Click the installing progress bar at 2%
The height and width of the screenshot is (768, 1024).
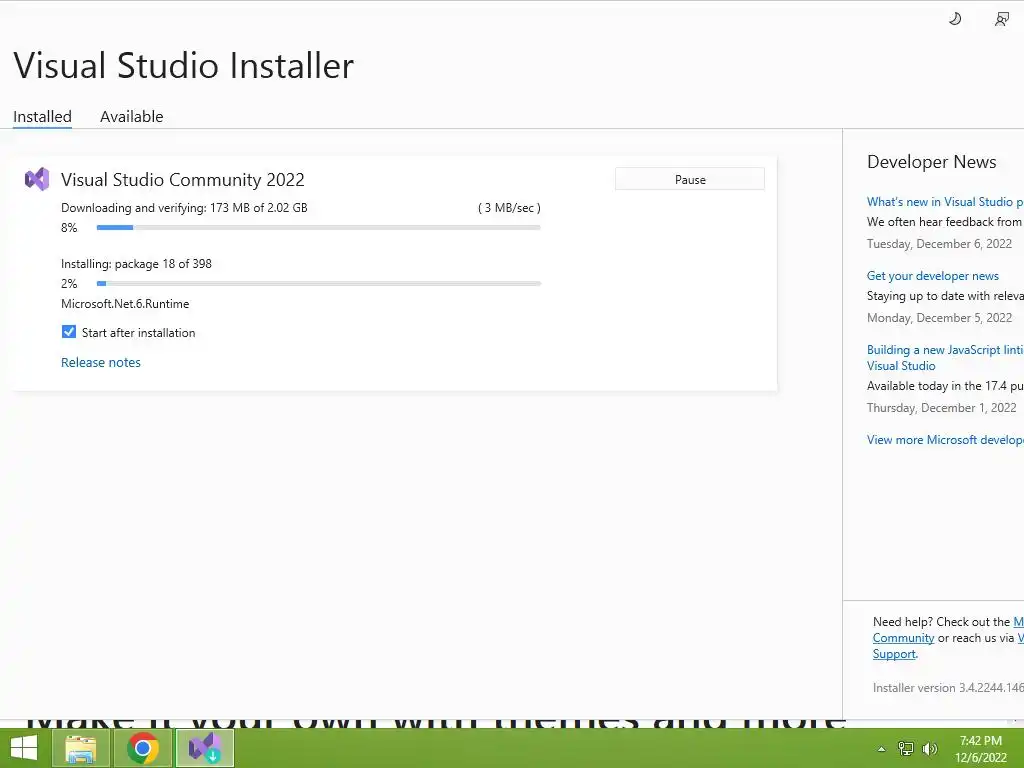click(x=318, y=283)
